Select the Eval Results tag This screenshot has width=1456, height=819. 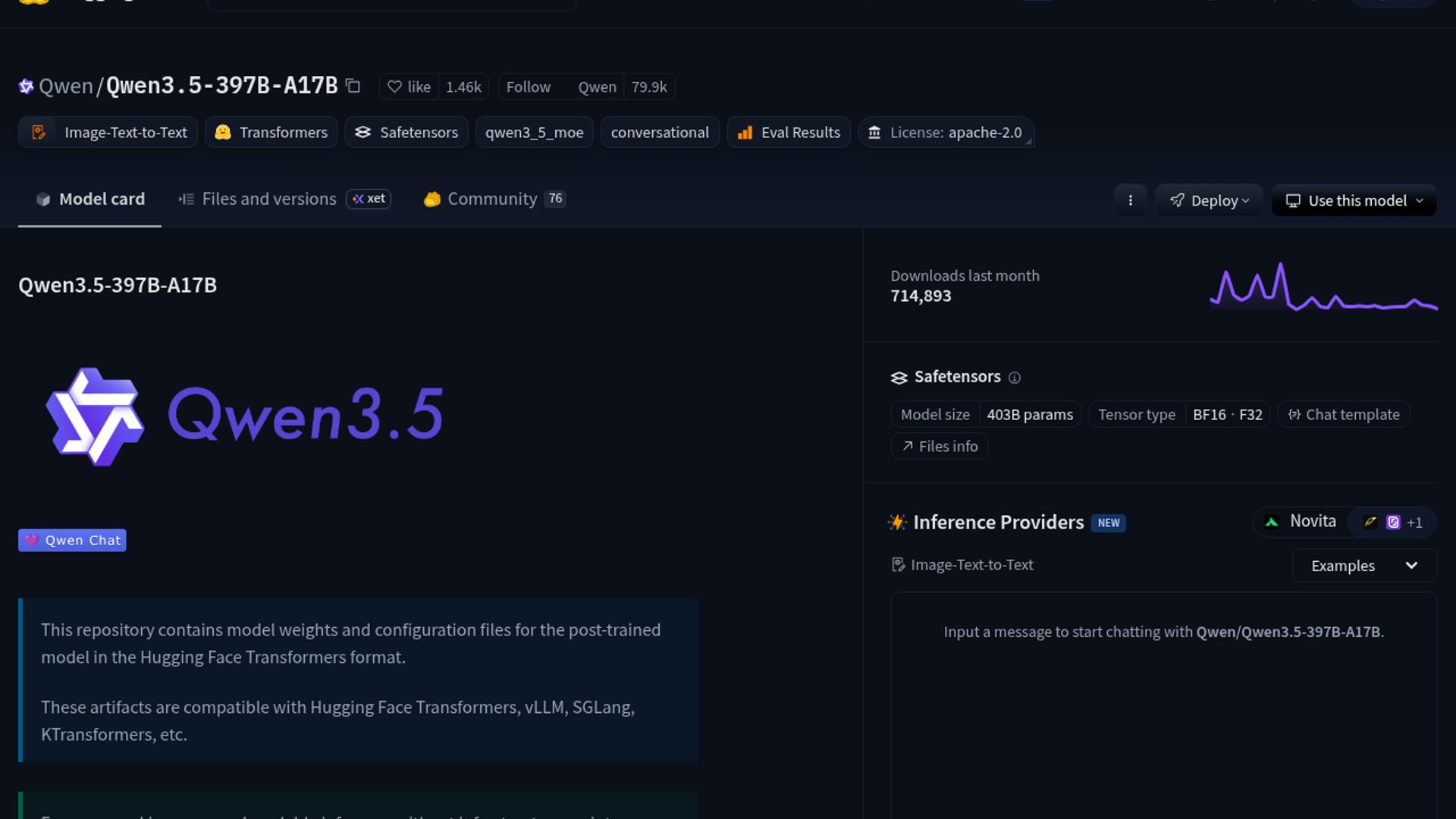point(789,133)
